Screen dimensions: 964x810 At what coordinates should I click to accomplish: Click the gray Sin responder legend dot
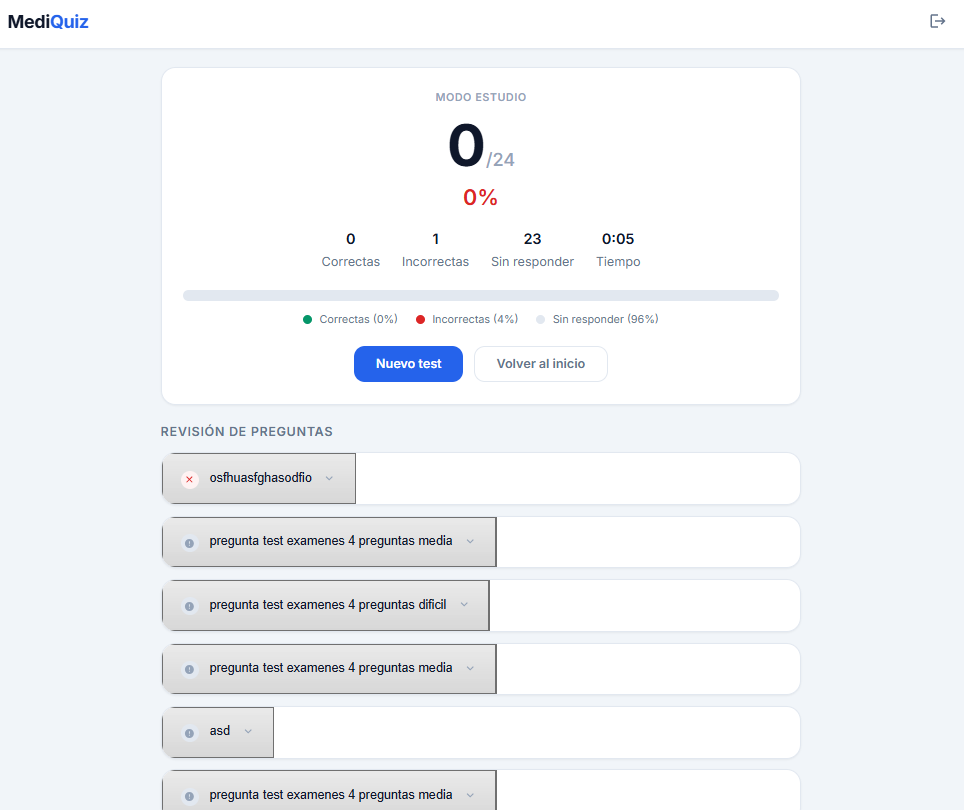tap(541, 319)
